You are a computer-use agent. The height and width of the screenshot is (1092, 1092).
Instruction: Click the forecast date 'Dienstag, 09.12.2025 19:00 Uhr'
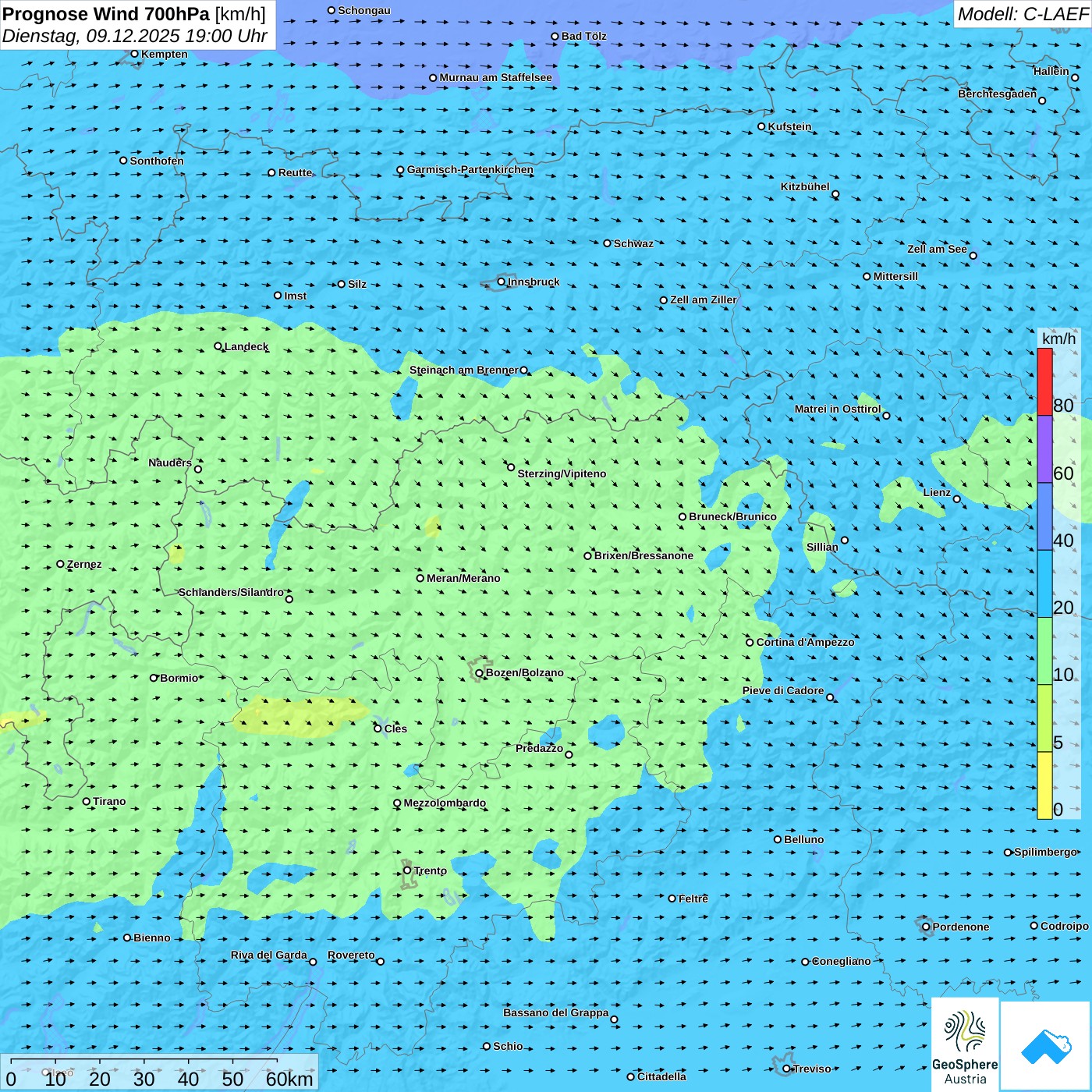coord(134,36)
